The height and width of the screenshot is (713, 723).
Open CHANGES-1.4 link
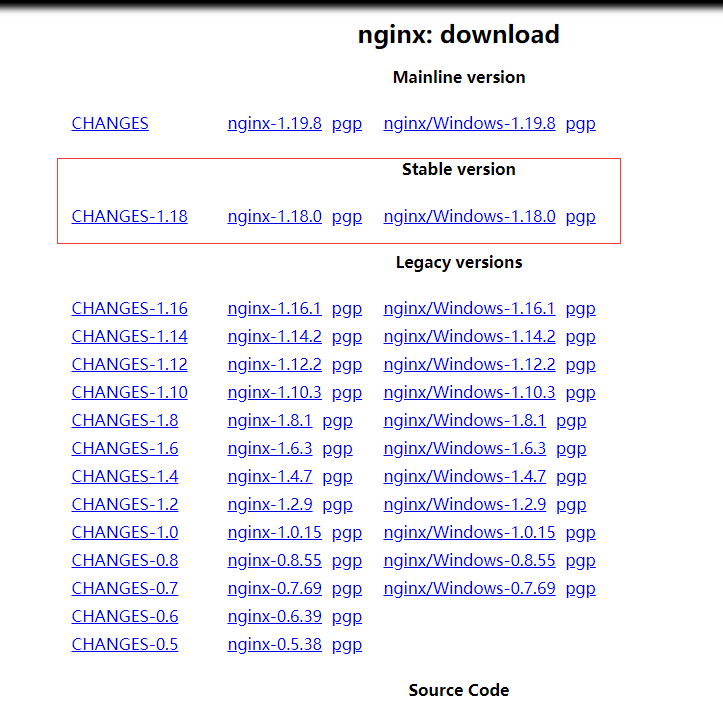[x=124, y=476]
